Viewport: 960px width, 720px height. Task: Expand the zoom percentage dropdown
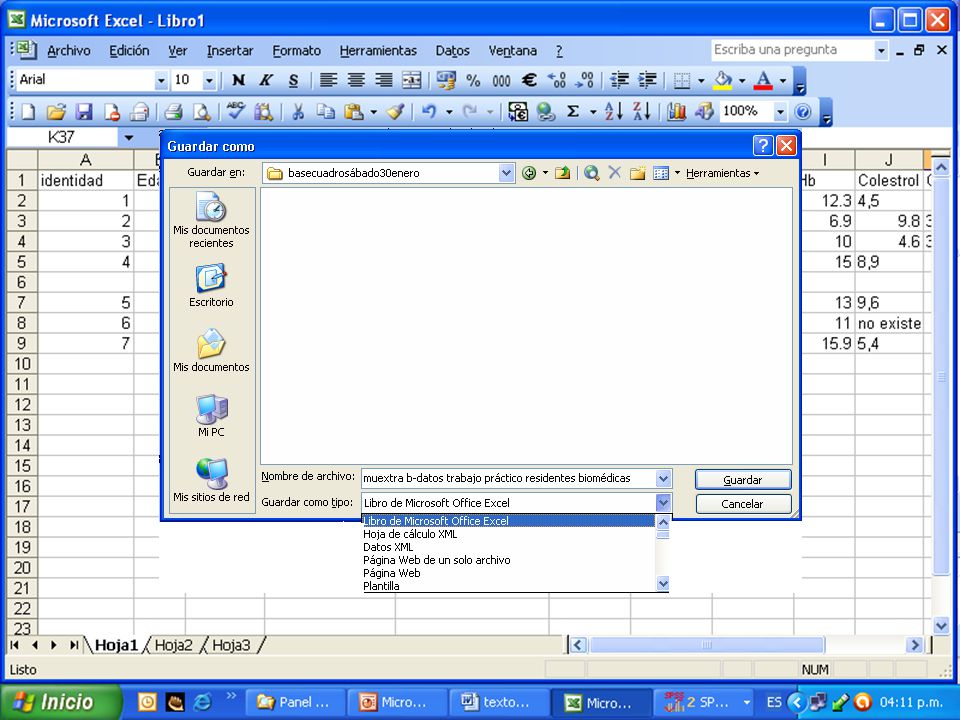click(x=780, y=111)
